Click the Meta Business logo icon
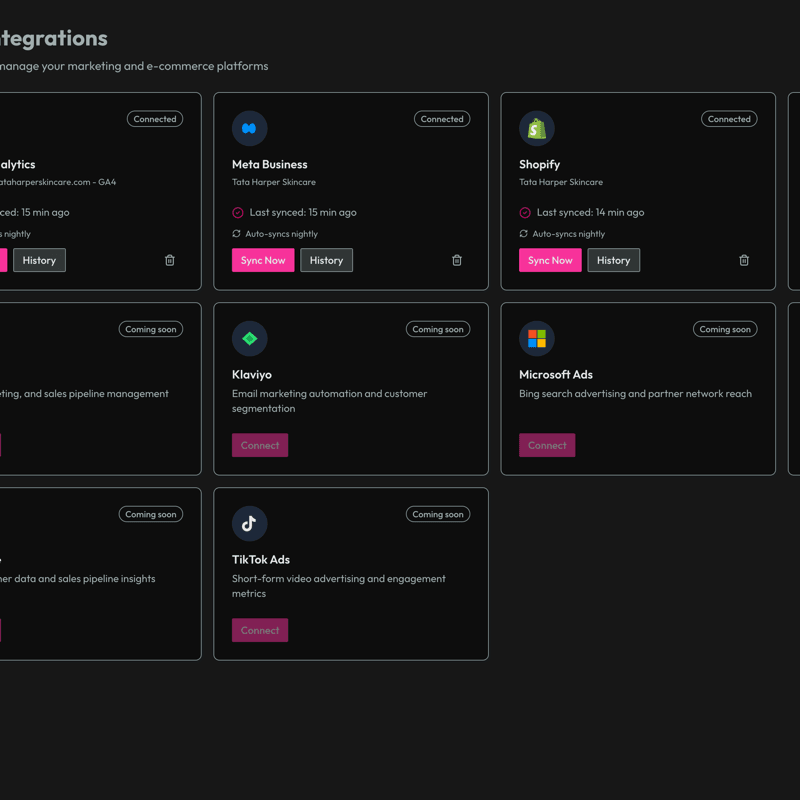This screenshot has height=800, width=800. point(250,129)
